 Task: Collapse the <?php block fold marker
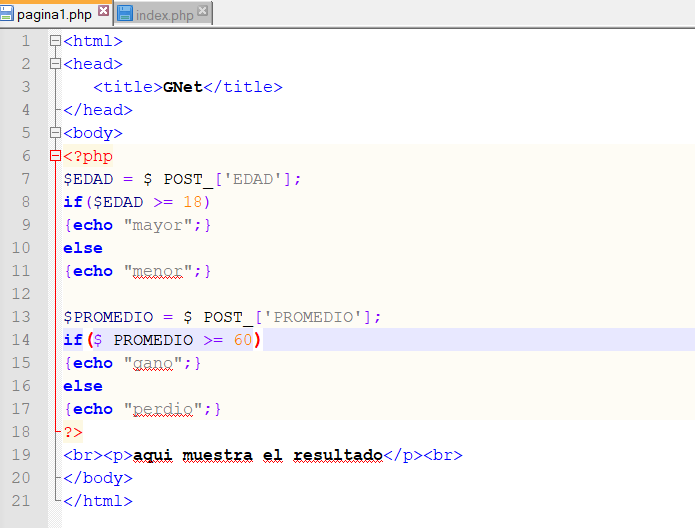click(x=55, y=156)
